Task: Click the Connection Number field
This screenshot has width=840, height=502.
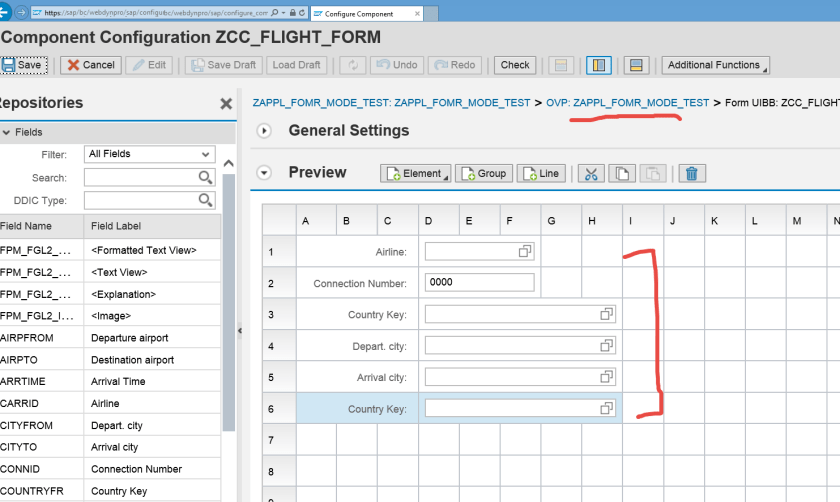Action: tap(479, 282)
